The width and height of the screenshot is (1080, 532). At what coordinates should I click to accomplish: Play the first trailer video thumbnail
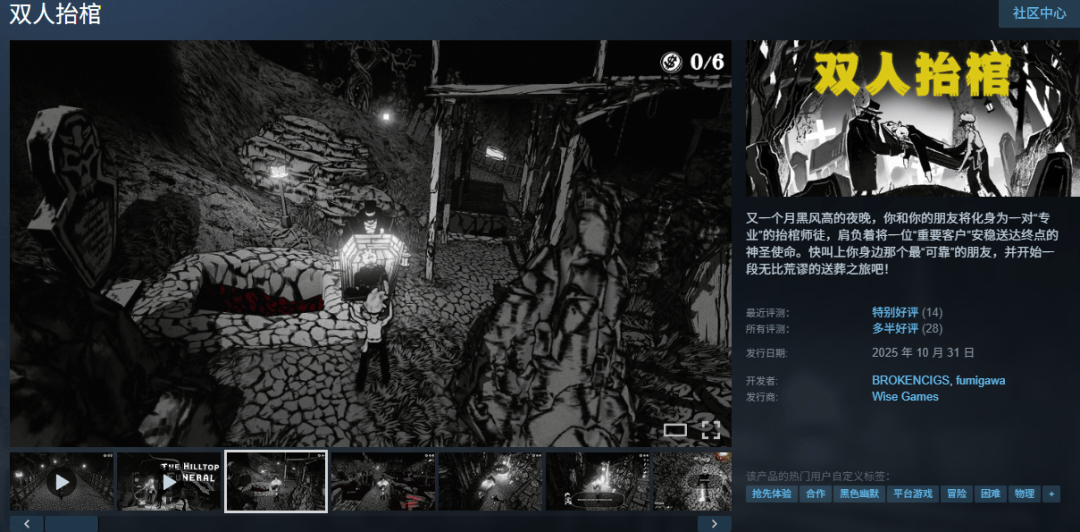(x=62, y=482)
